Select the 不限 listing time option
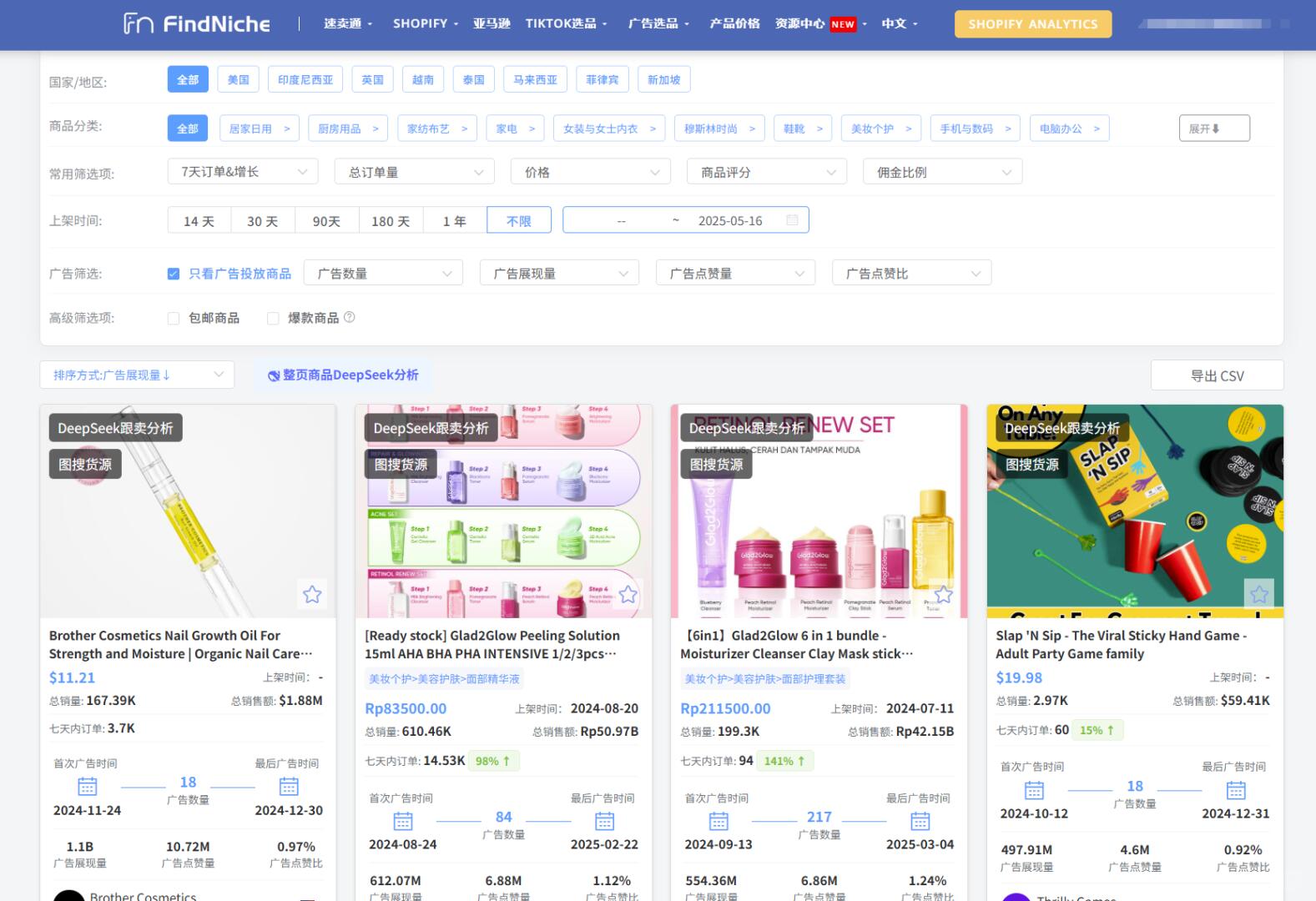 pos(519,220)
